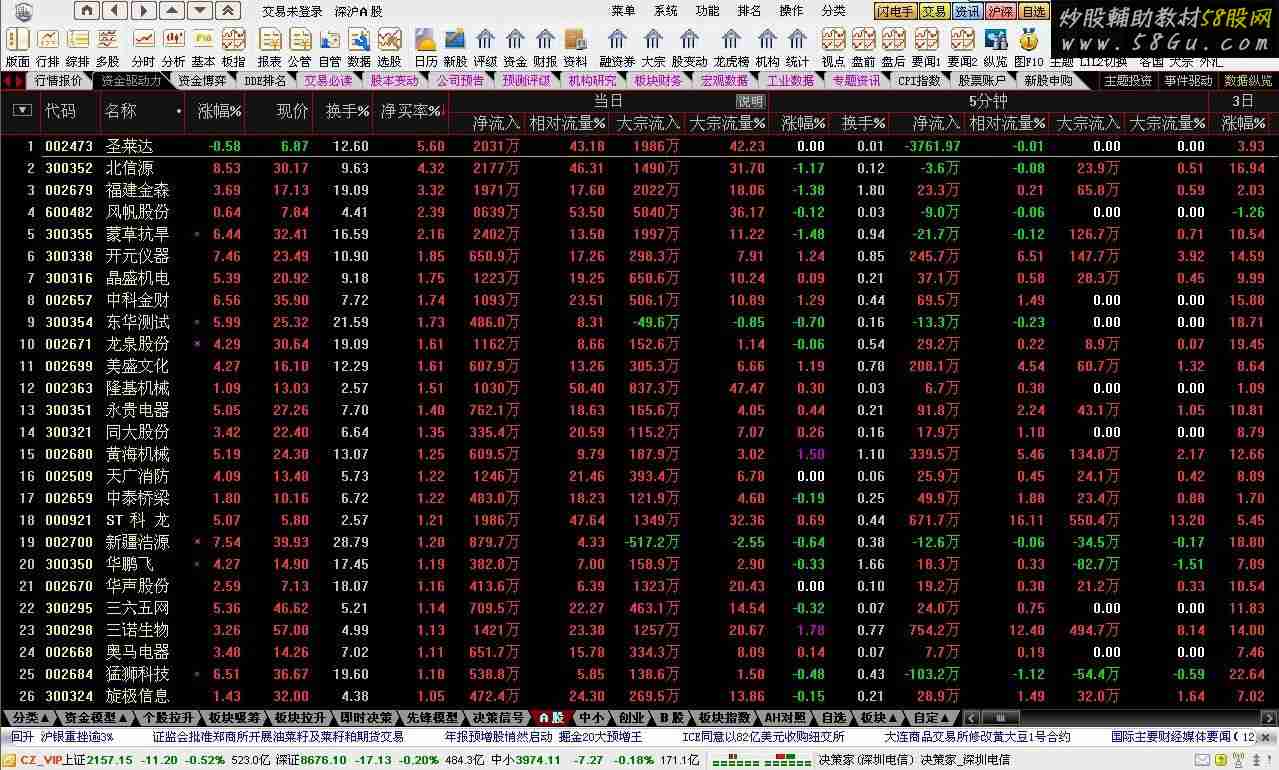Switch to the DDE排名 tab
This screenshot has height=770, width=1279.
pyautogui.click(x=265, y=81)
